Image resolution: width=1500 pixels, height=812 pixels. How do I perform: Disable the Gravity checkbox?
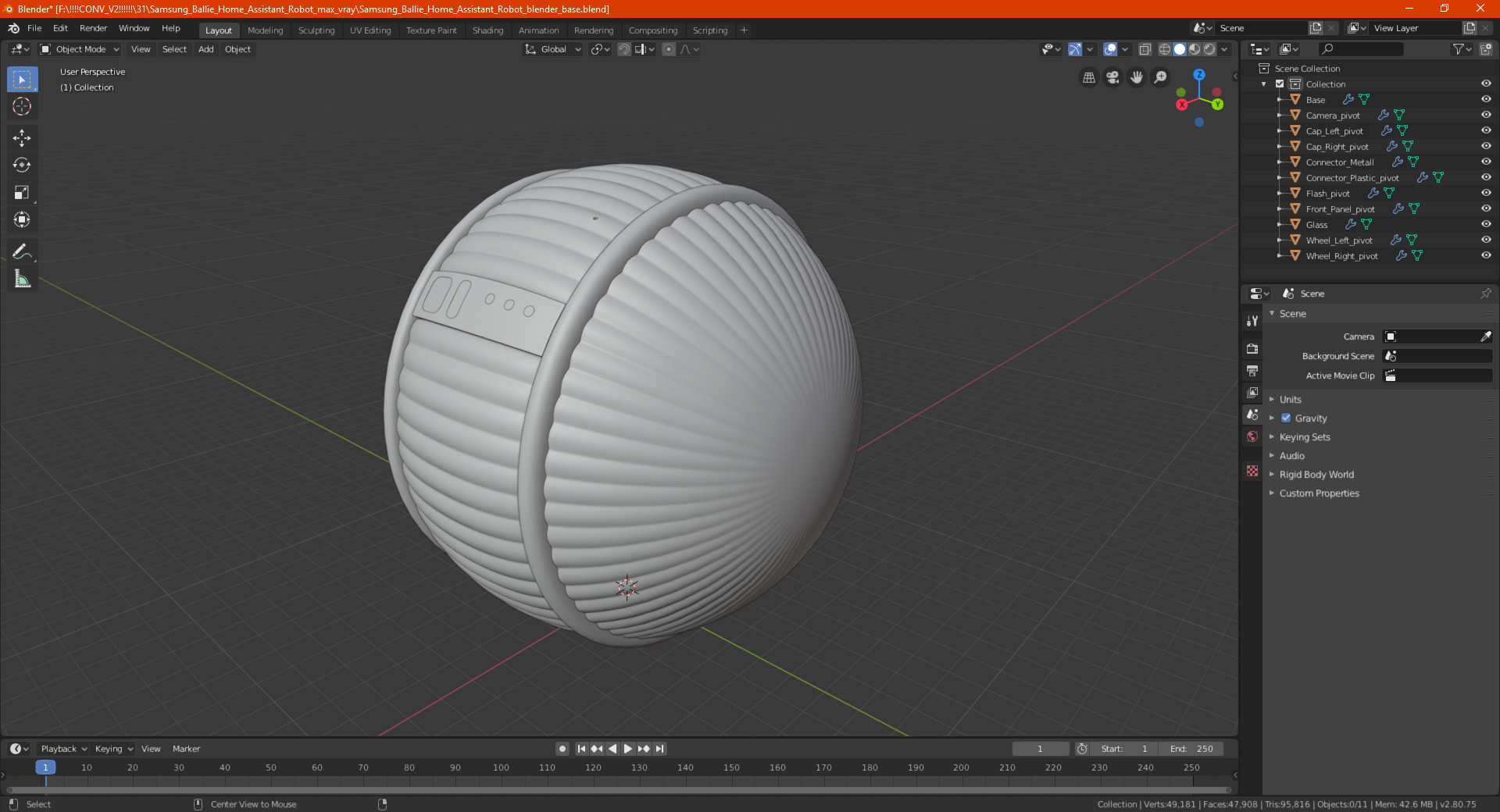point(1286,418)
